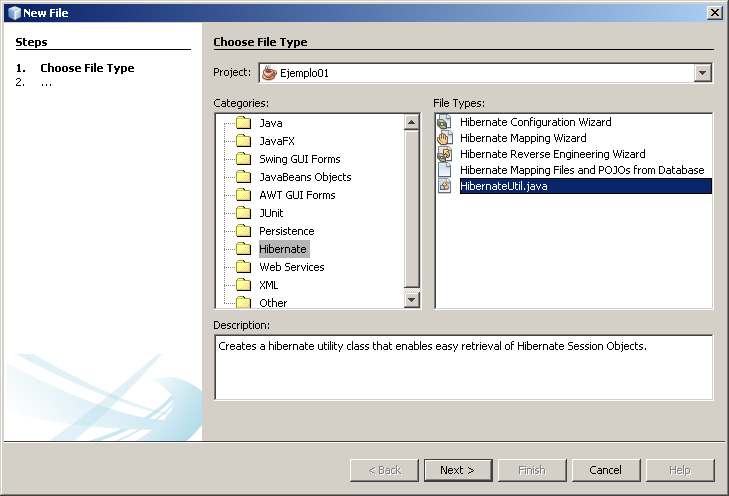Select the Swing GUI Forms category
Viewport: 729px width, 496px height.
tap(299, 159)
